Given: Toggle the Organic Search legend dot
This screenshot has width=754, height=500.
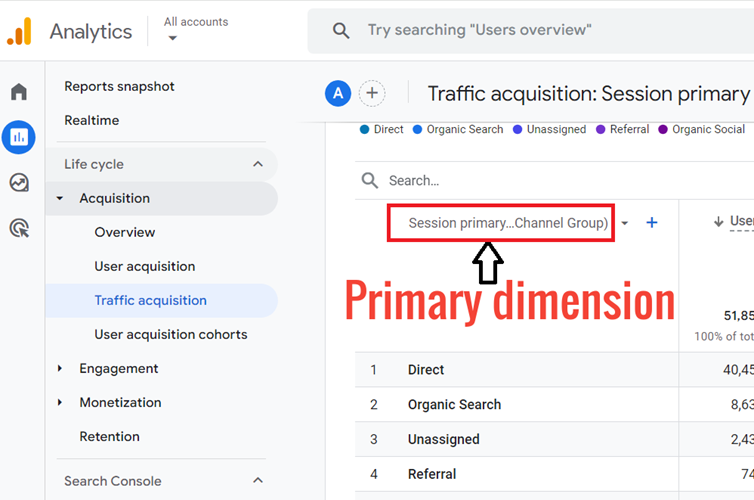Looking at the screenshot, I should pos(417,129).
